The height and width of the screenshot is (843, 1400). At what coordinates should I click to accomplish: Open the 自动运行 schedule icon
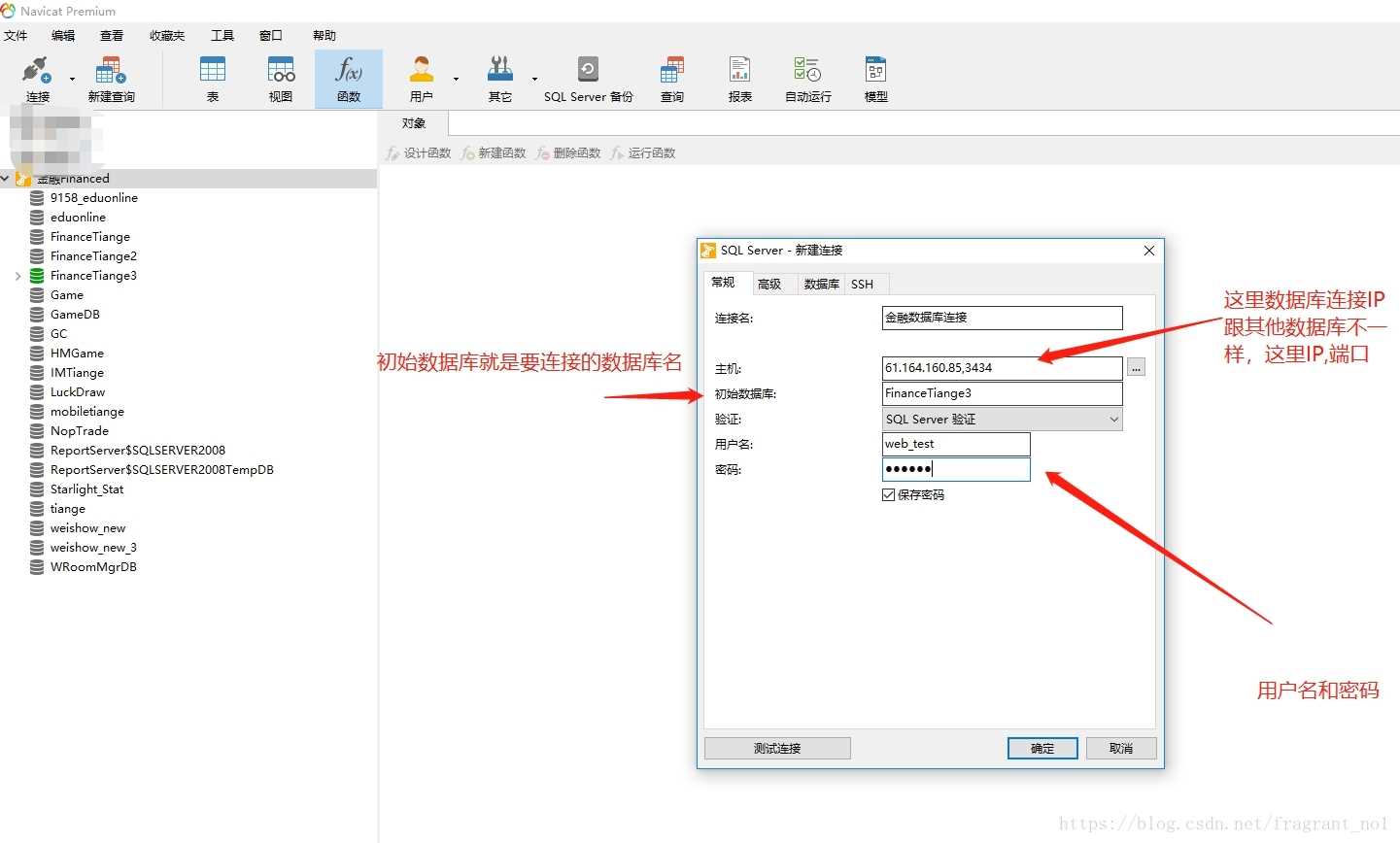[x=807, y=78]
